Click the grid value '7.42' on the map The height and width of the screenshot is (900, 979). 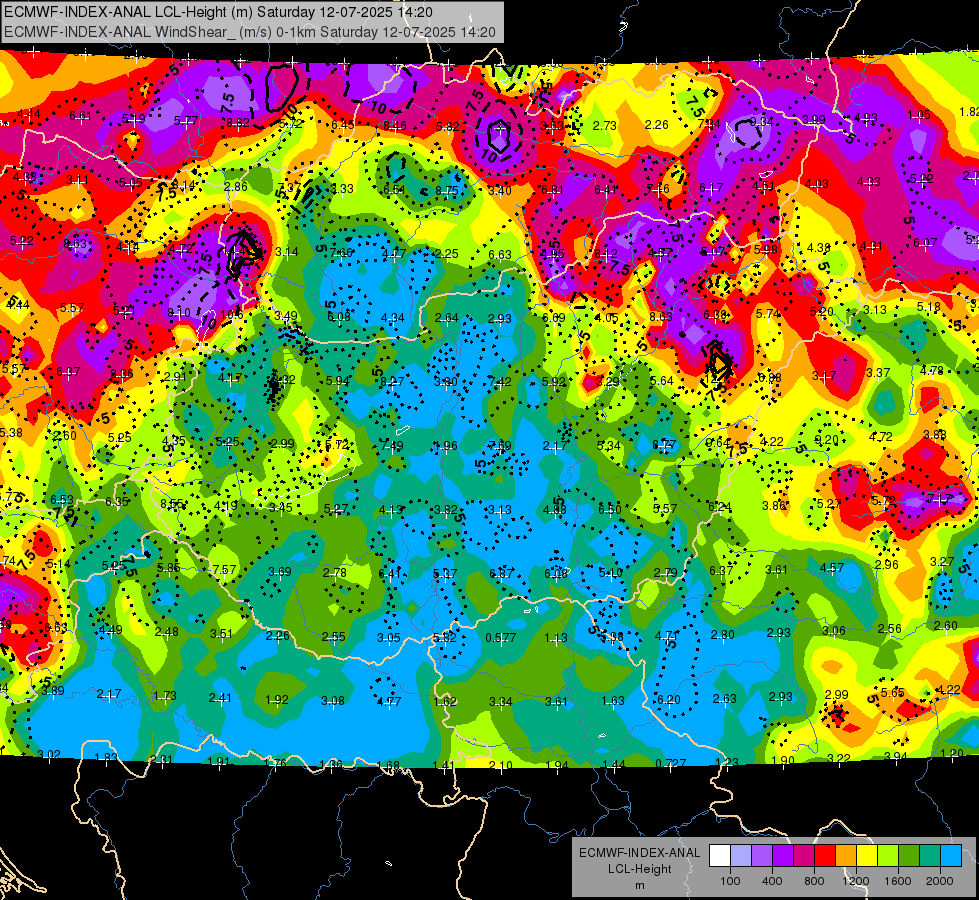(x=500, y=382)
